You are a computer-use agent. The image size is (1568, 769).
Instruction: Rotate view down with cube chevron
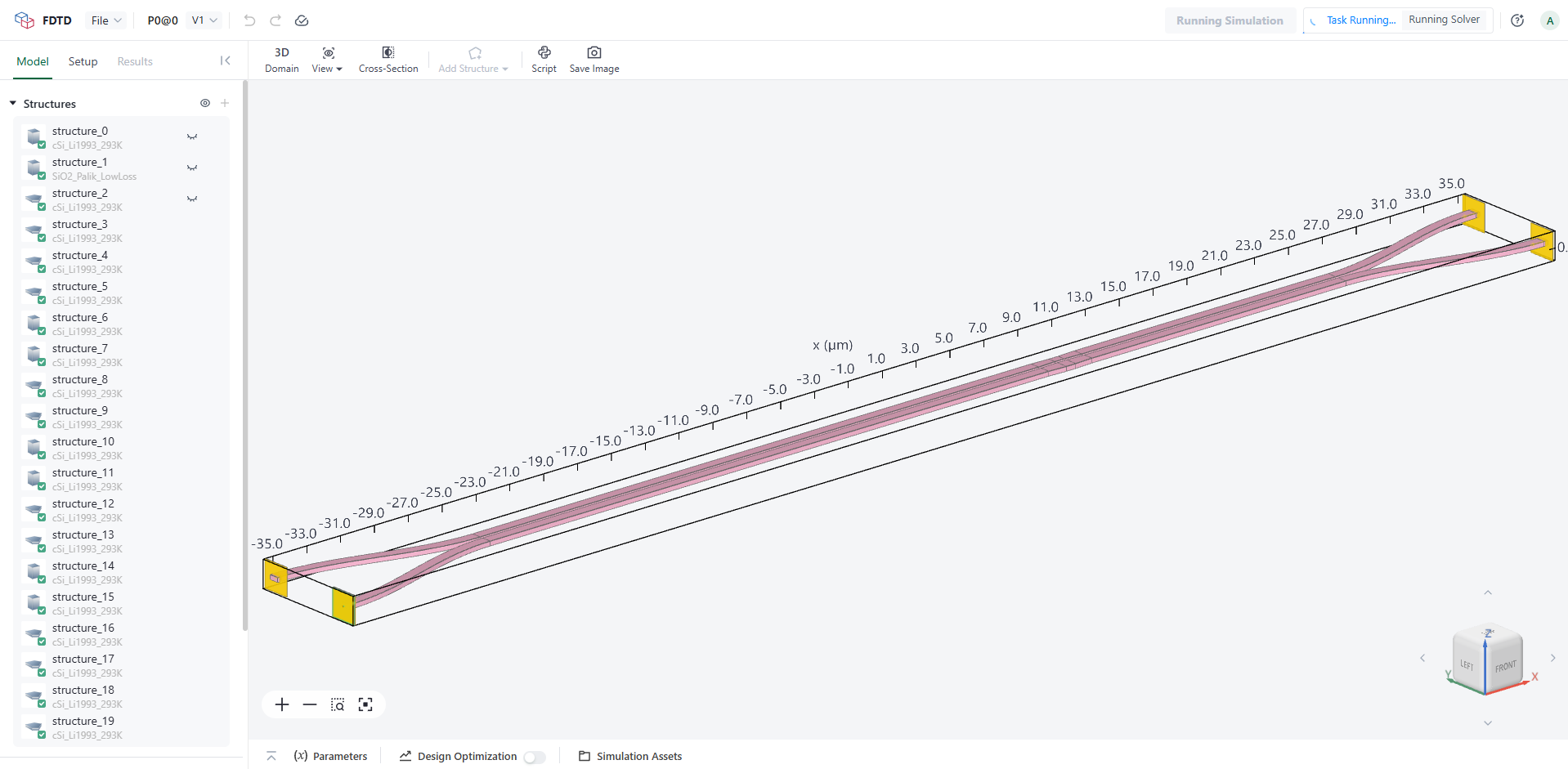tap(1488, 723)
